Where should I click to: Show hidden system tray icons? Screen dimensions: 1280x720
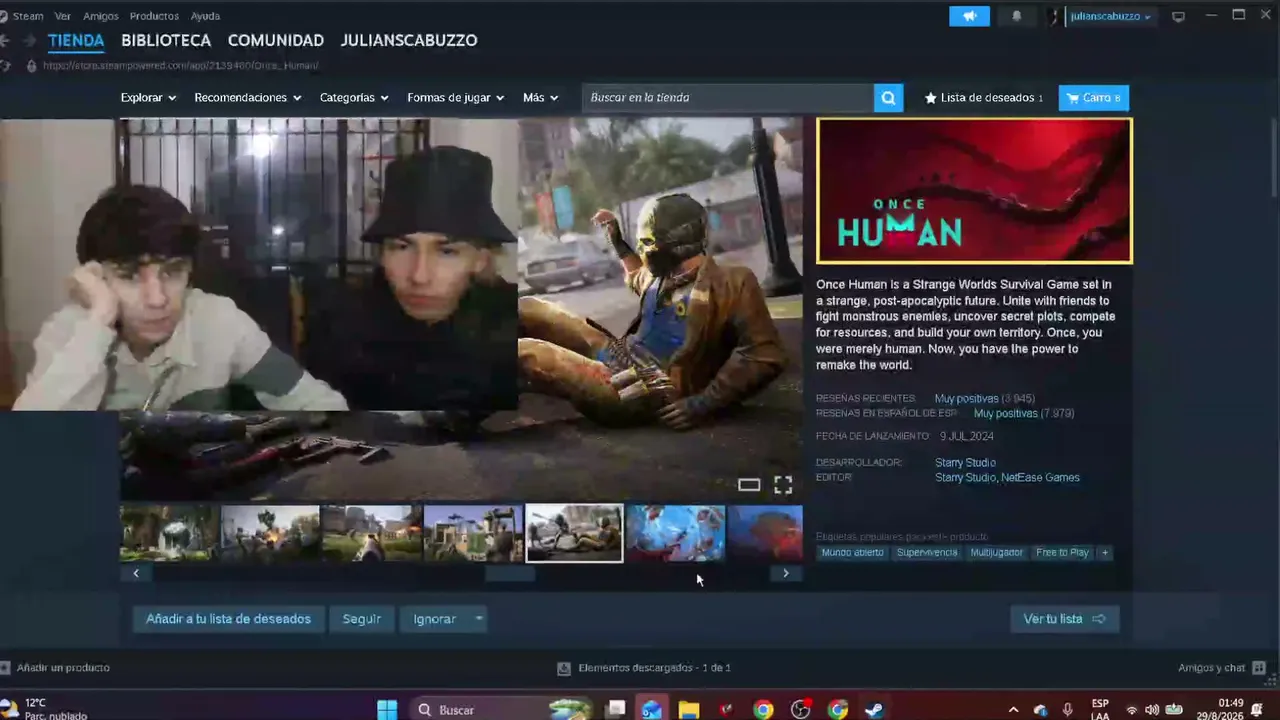pos(1013,710)
